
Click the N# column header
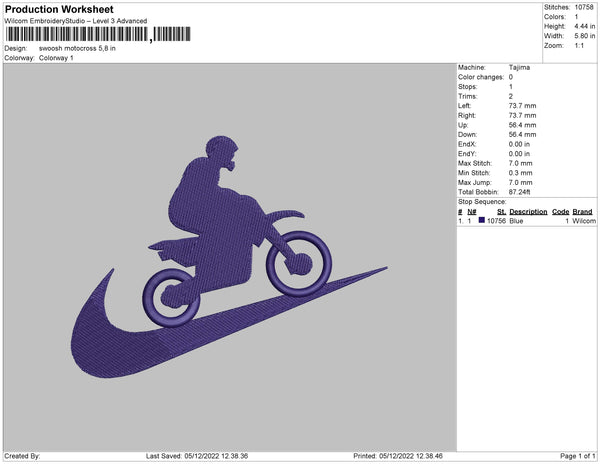[x=472, y=212]
